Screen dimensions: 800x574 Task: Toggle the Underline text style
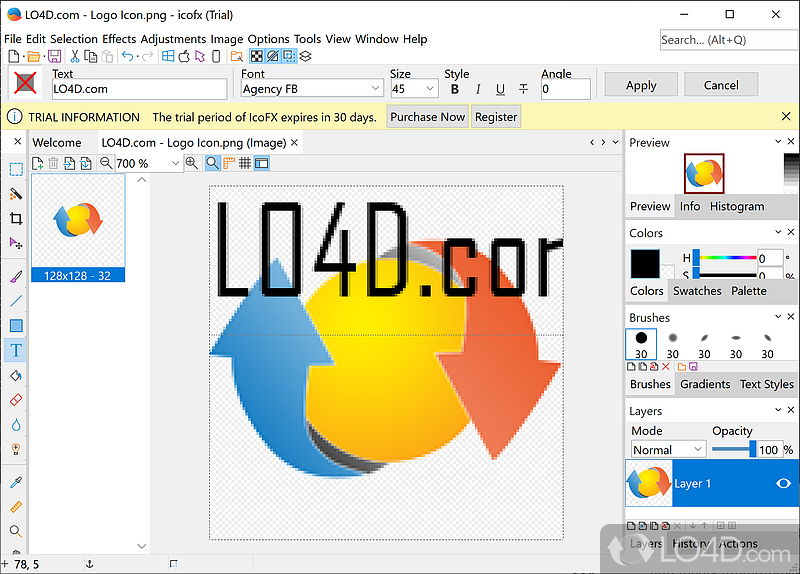pos(501,89)
